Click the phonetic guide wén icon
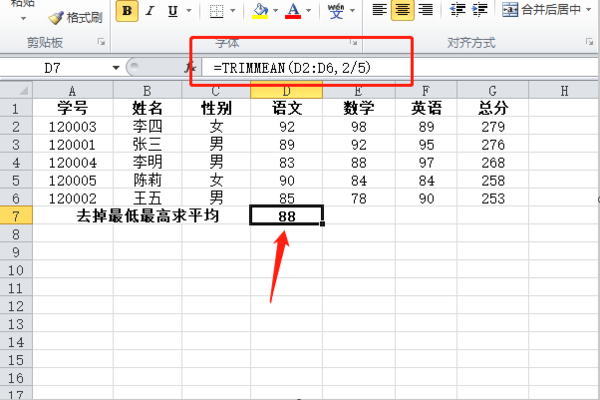 tap(336, 11)
